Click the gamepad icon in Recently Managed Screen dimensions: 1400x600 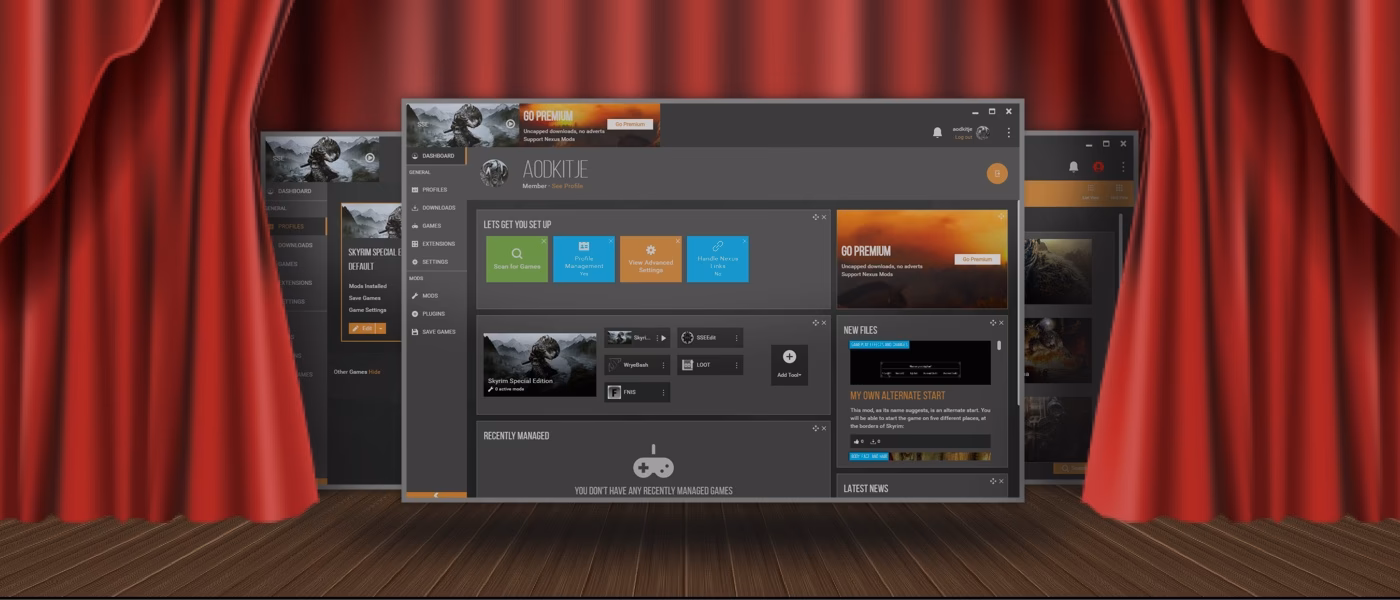pyautogui.click(x=653, y=463)
